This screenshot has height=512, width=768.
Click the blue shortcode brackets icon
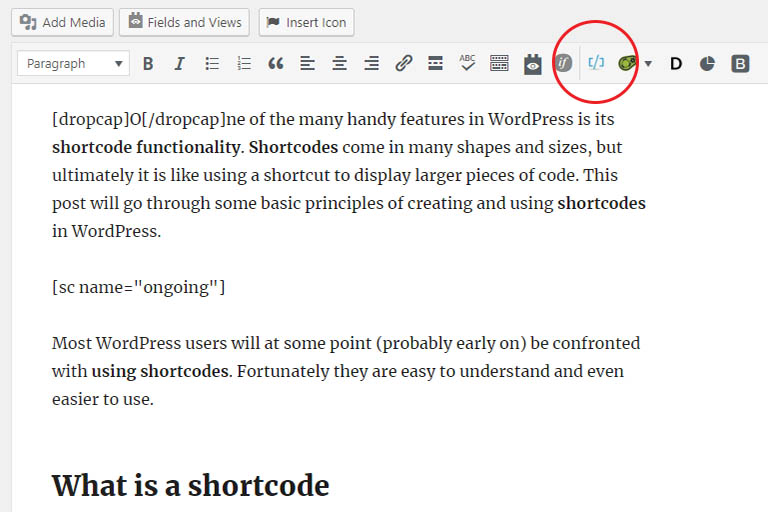(596, 63)
